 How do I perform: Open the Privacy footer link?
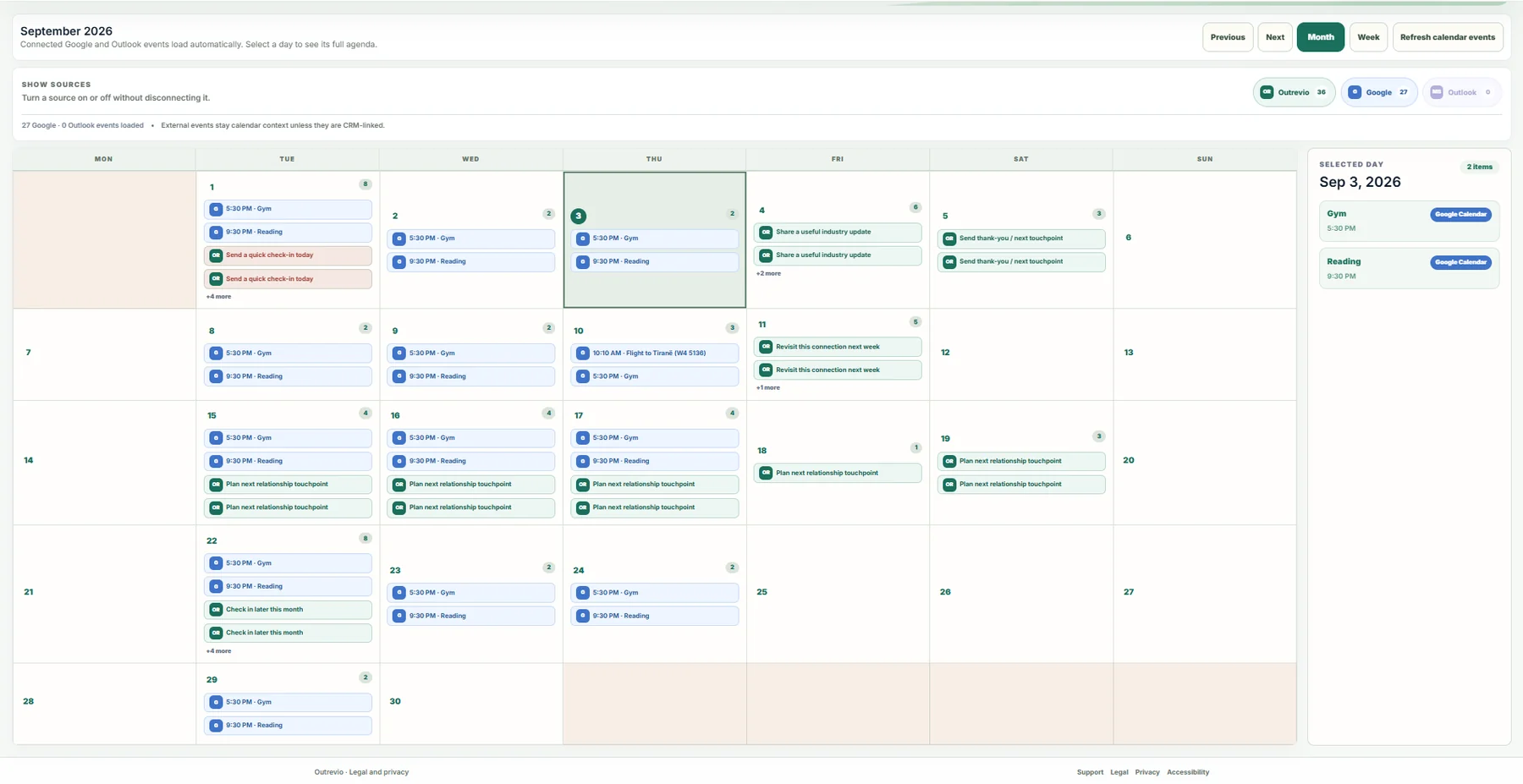point(1147,772)
